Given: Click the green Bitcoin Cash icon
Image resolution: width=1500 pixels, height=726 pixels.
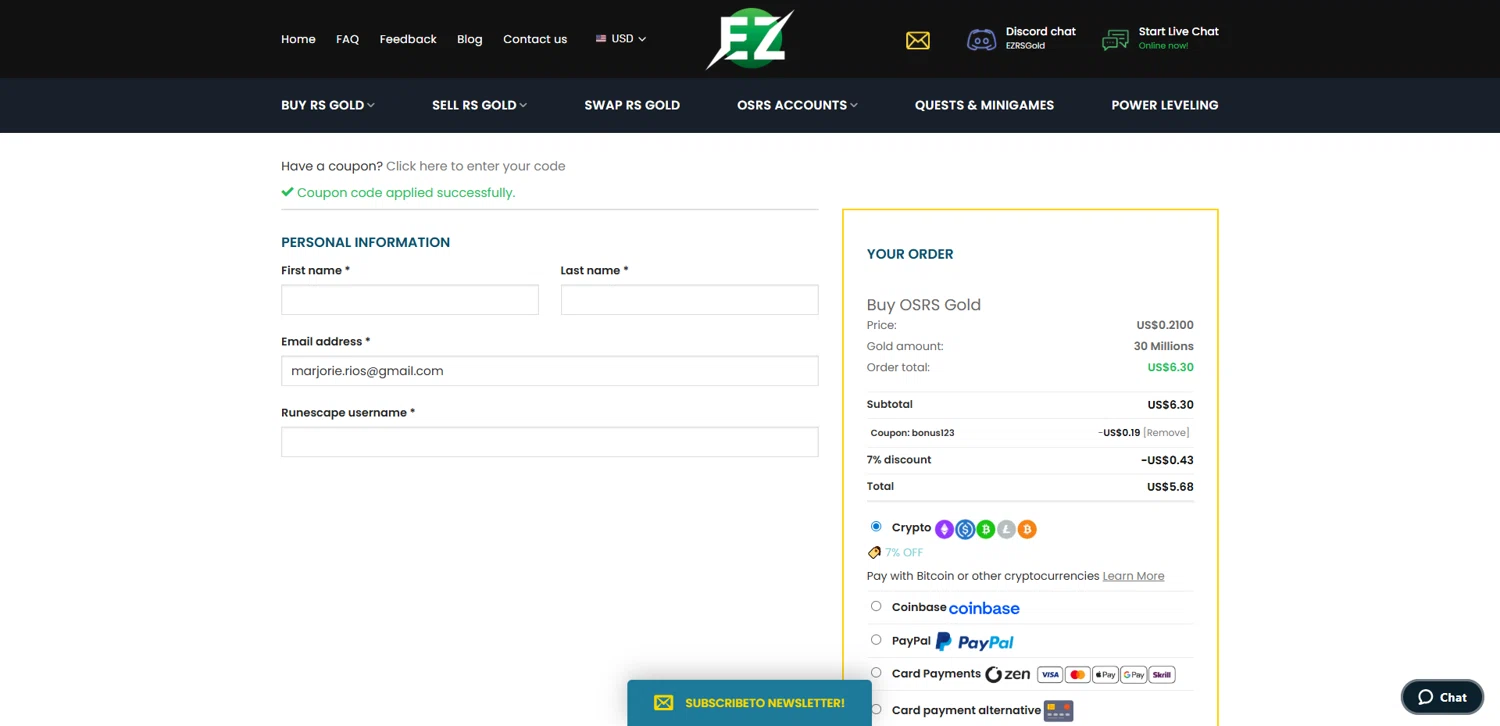Looking at the screenshot, I should [x=985, y=529].
